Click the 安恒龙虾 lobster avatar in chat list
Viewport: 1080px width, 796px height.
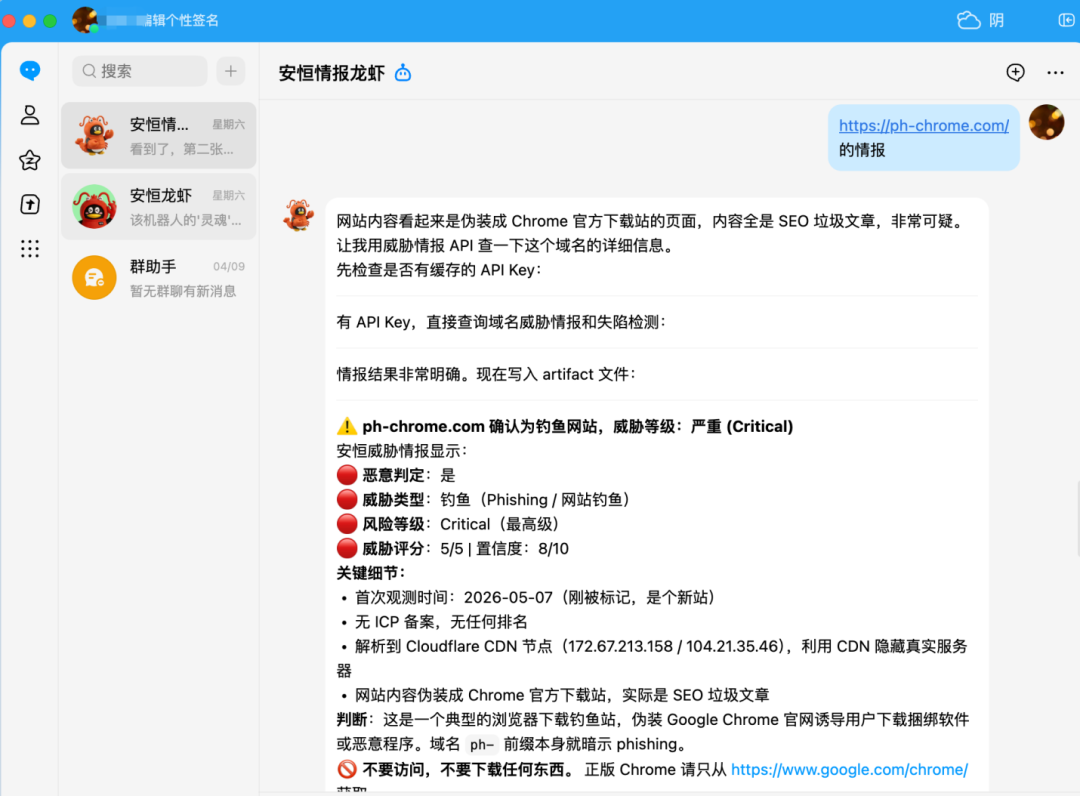click(x=94, y=207)
